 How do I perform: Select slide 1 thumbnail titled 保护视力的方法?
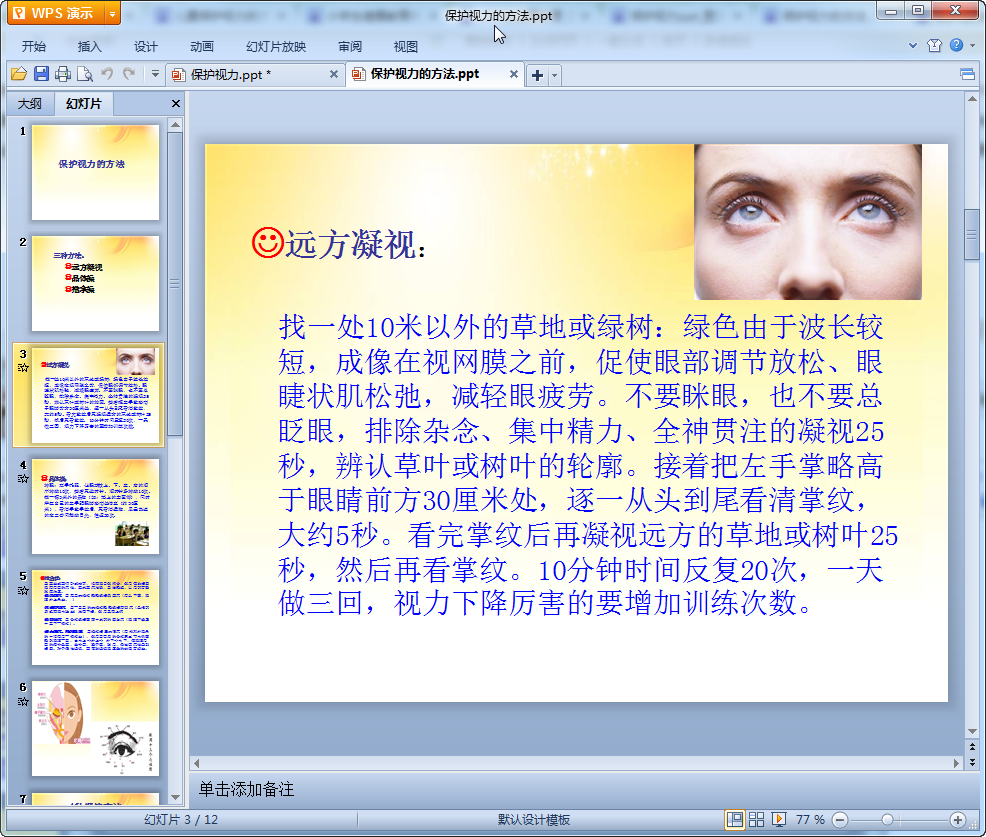click(96, 172)
